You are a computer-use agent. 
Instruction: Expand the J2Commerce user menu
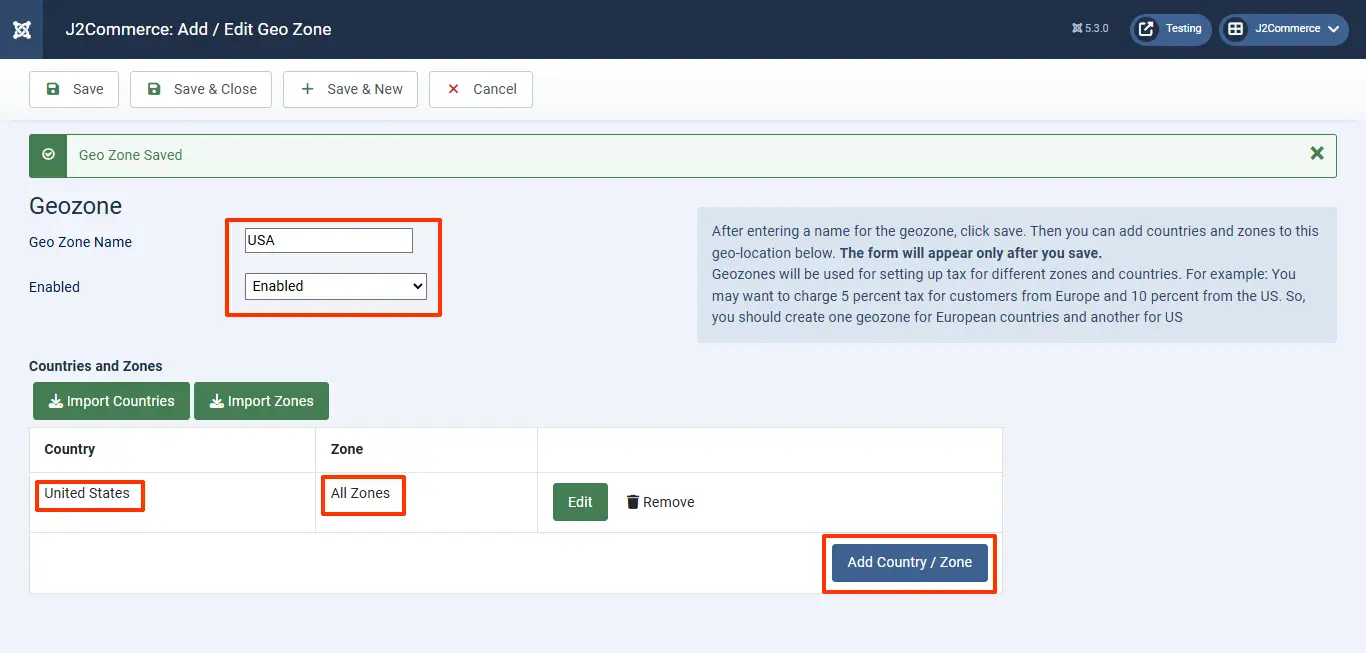pos(1284,29)
